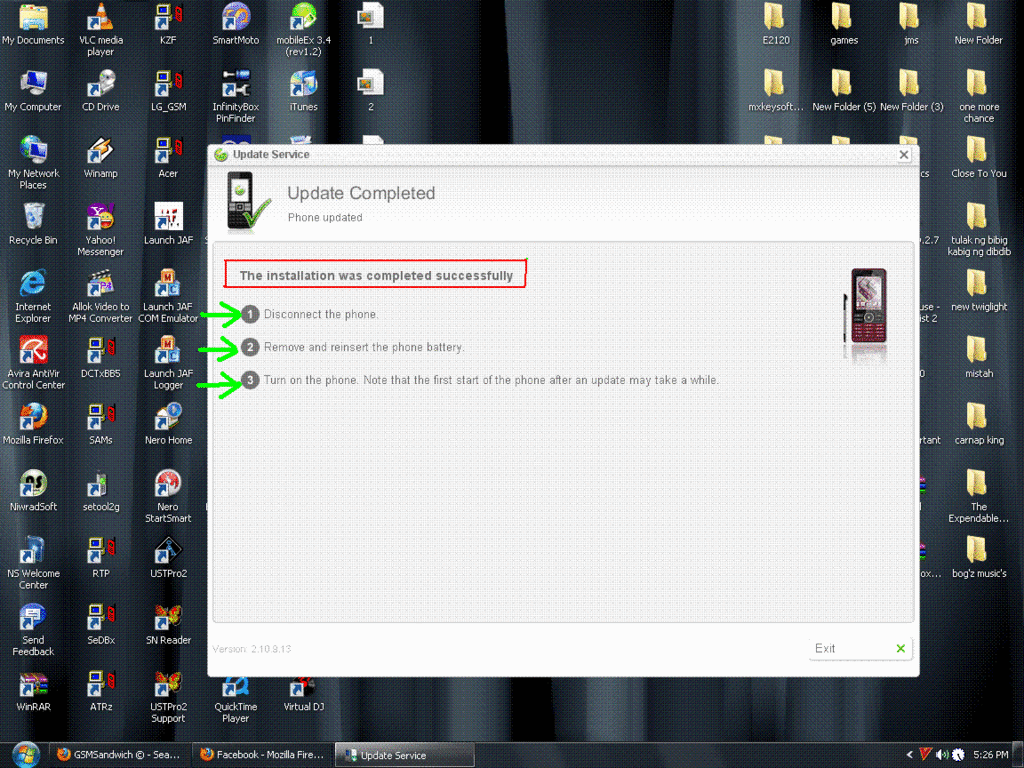Image resolution: width=1024 pixels, height=768 pixels.
Task: Open the carnap king folder
Action: [978, 424]
